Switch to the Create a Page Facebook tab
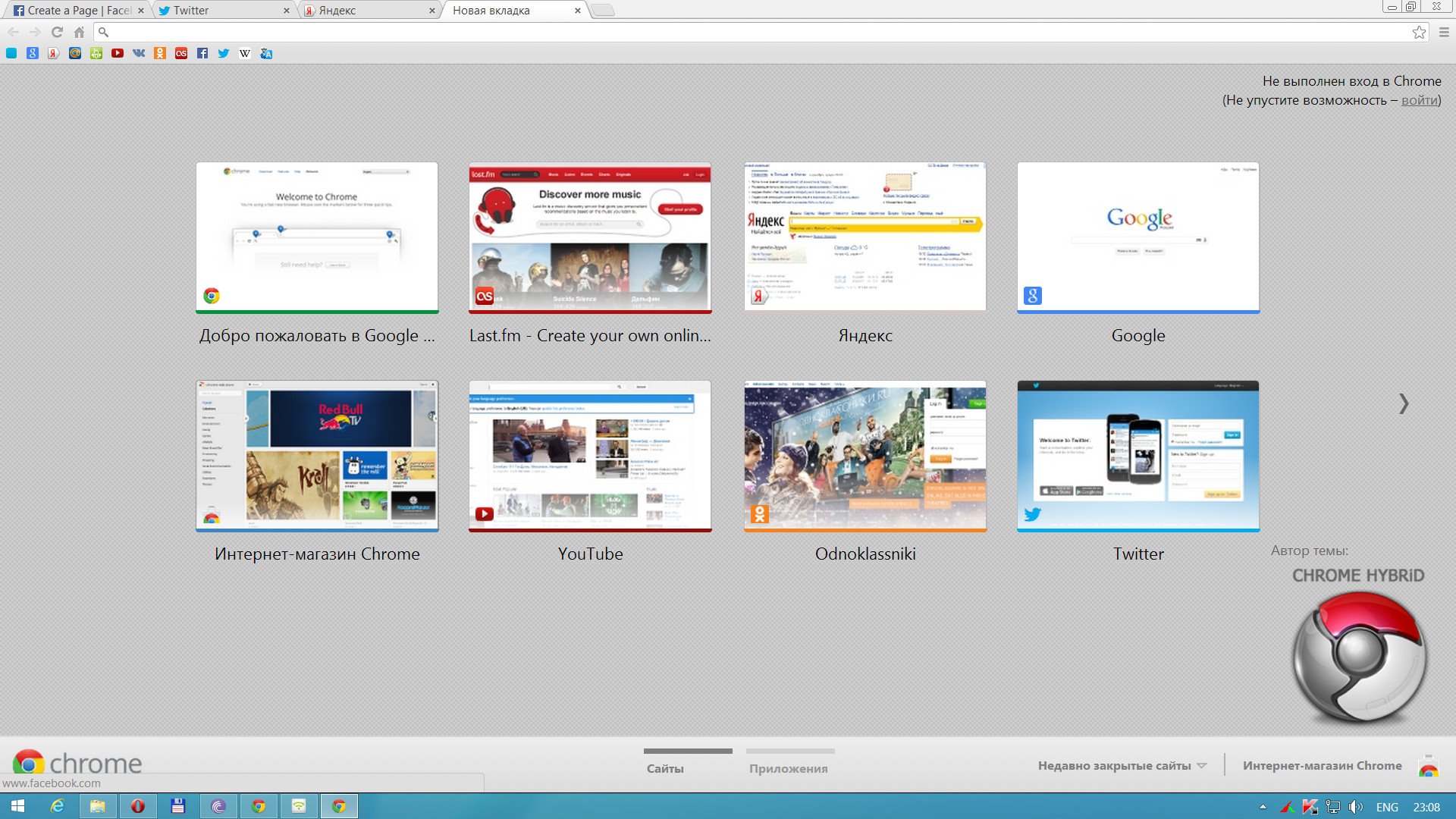Image resolution: width=1456 pixels, height=819 pixels. [x=78, y=11]
